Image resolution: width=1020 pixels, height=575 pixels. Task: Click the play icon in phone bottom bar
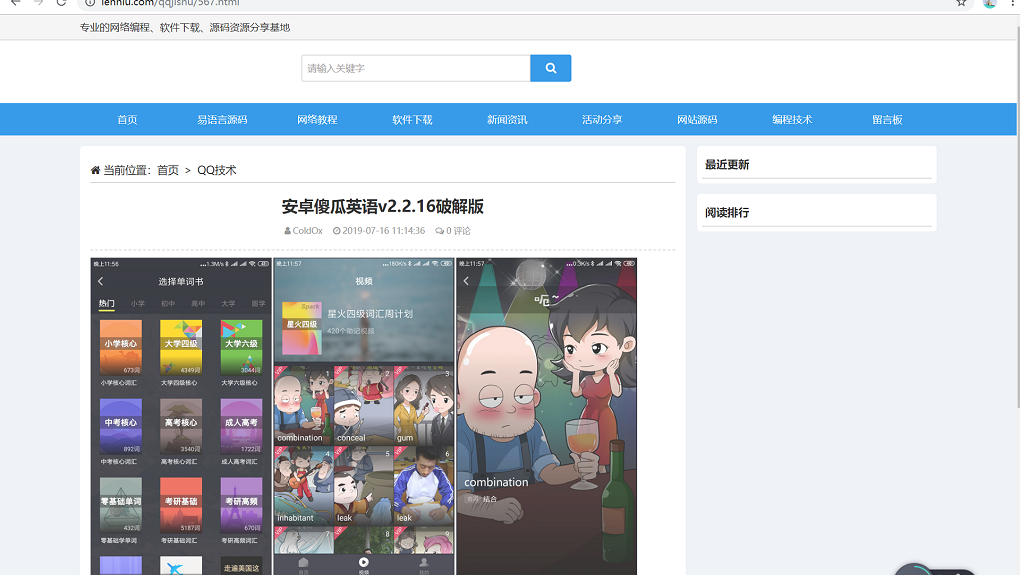click(x=364, y=563)
